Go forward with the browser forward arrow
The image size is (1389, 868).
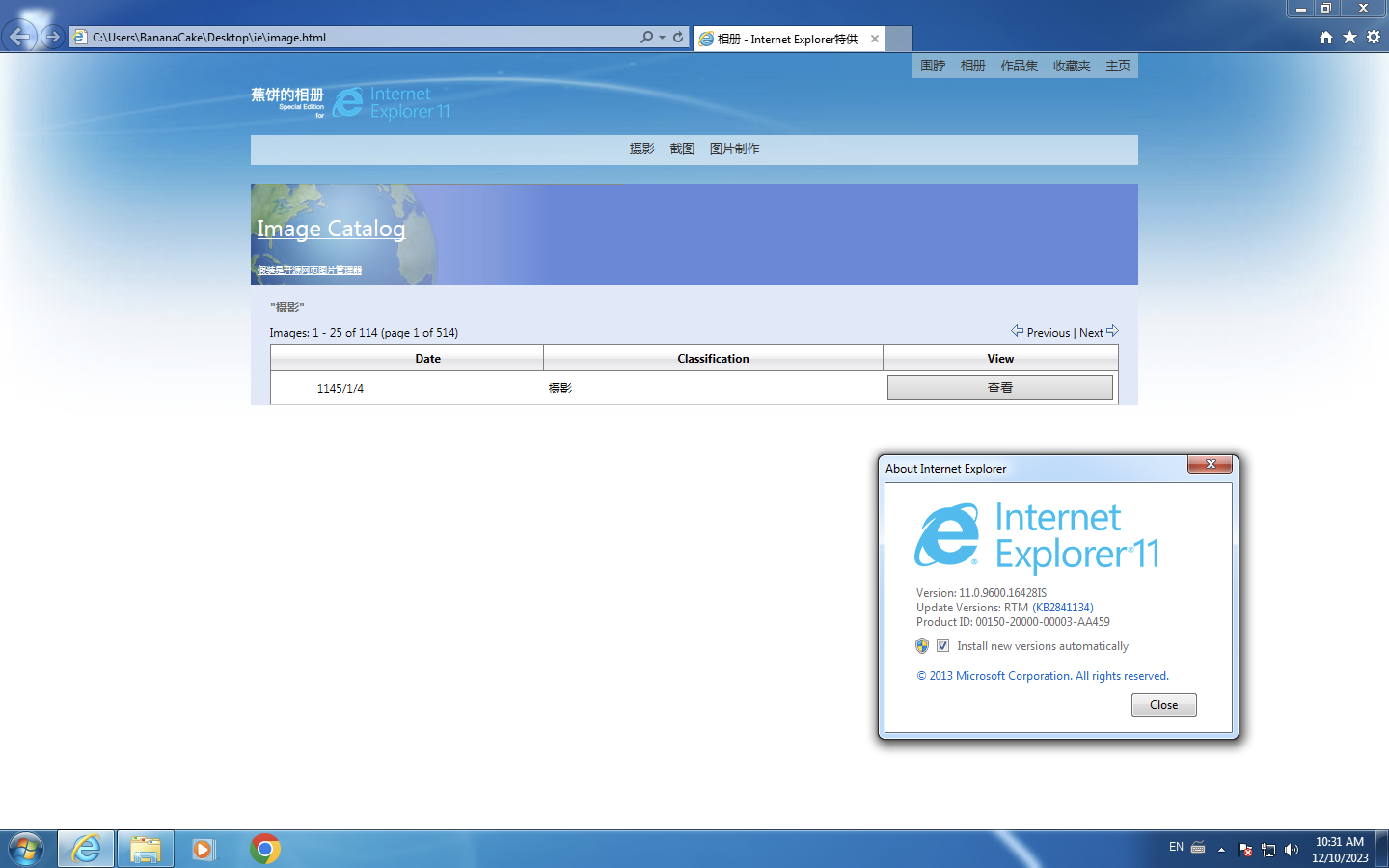53,37
